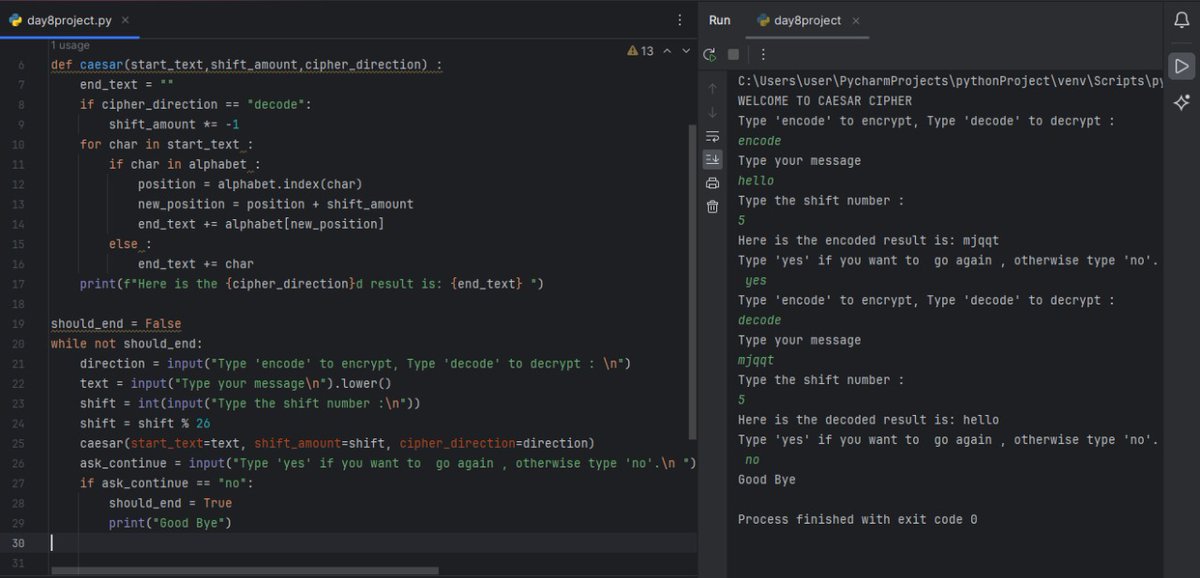Click the down stack trace arrow
This screenshot has width=1200, height=578.
(x=712, y=112)
